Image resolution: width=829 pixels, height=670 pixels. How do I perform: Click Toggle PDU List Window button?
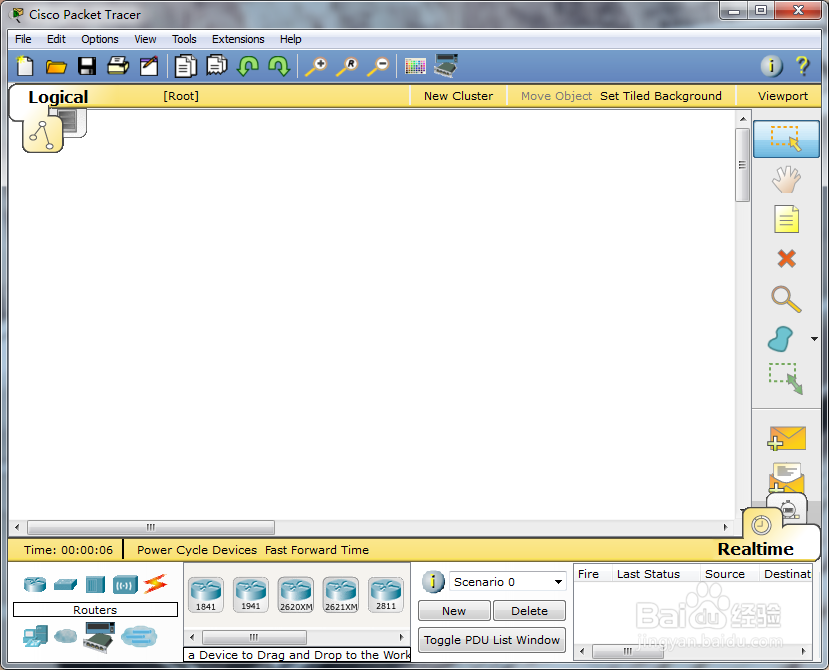coord(492,640)
